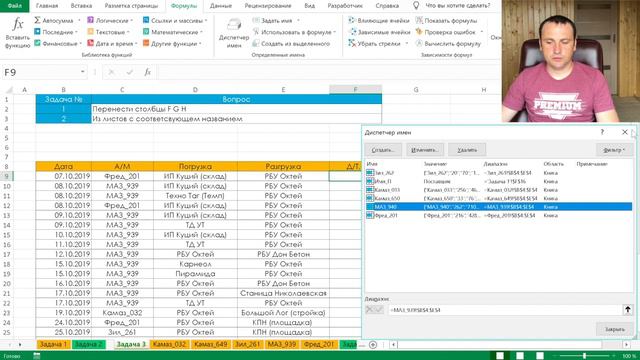The width and height of the screenshot is (640, 360).
Task: Click Влияющие ячейки trace icon
Action: (x=352, y=20)
